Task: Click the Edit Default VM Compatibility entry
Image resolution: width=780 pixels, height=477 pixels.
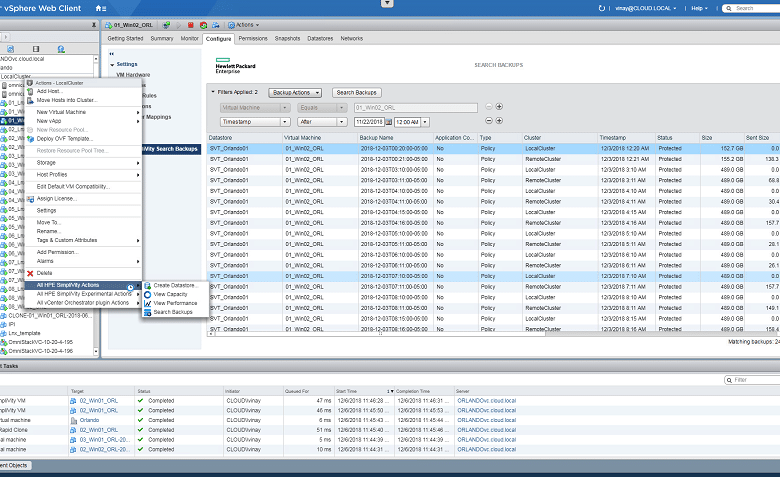Action: click(x=73, y=187)
